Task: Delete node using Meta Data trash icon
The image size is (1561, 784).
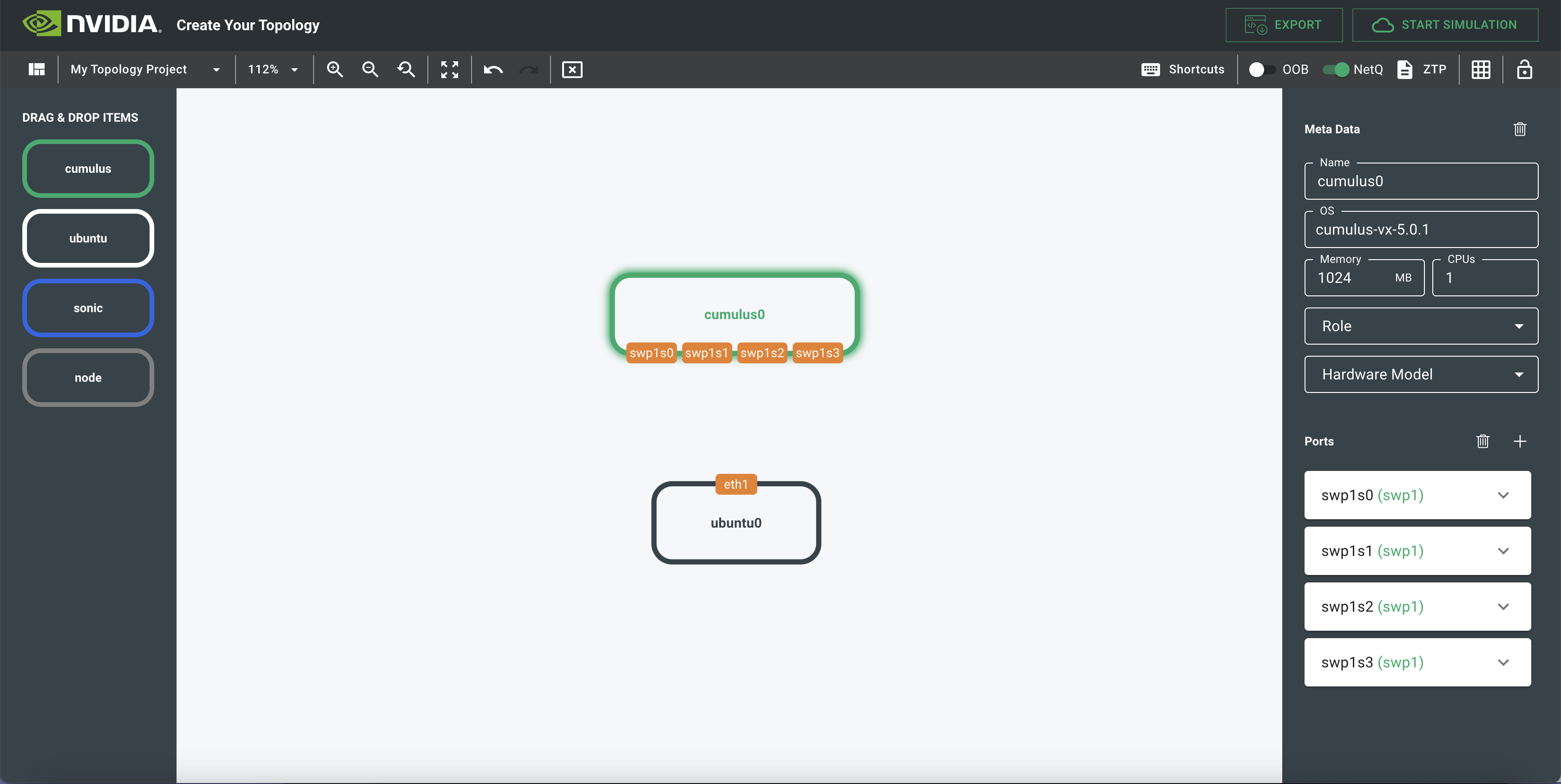Action: click(x=1519, y=129)
